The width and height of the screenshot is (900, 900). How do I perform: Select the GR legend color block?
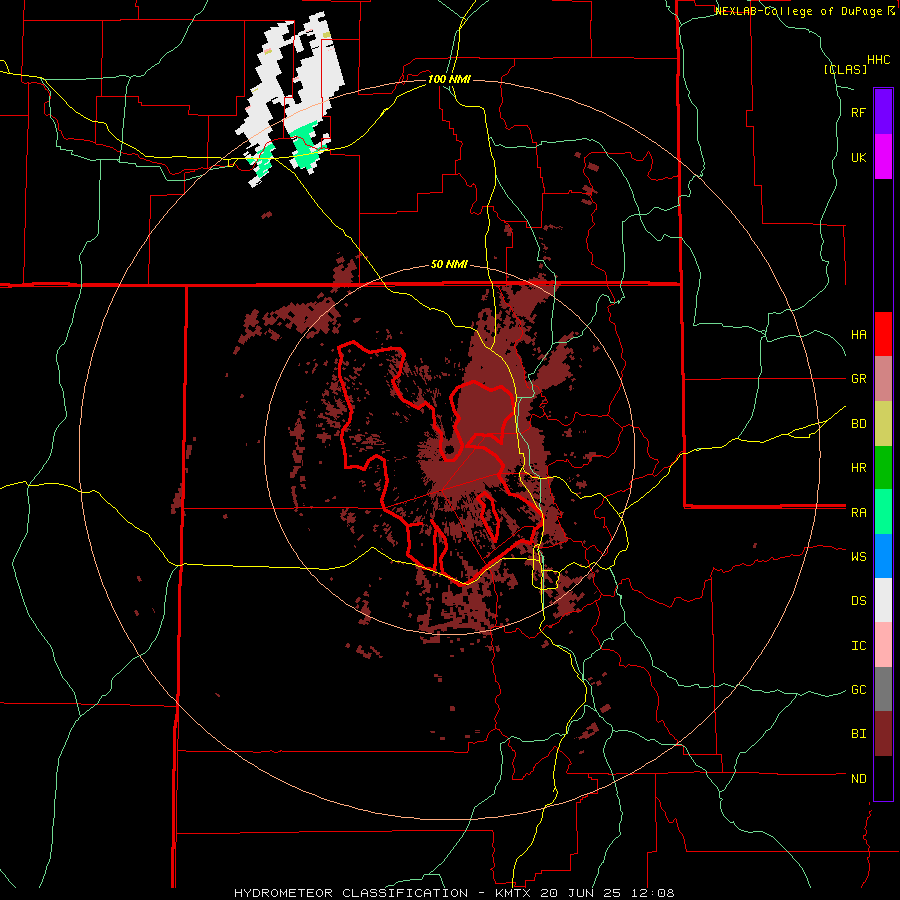[x=883, y=379]
